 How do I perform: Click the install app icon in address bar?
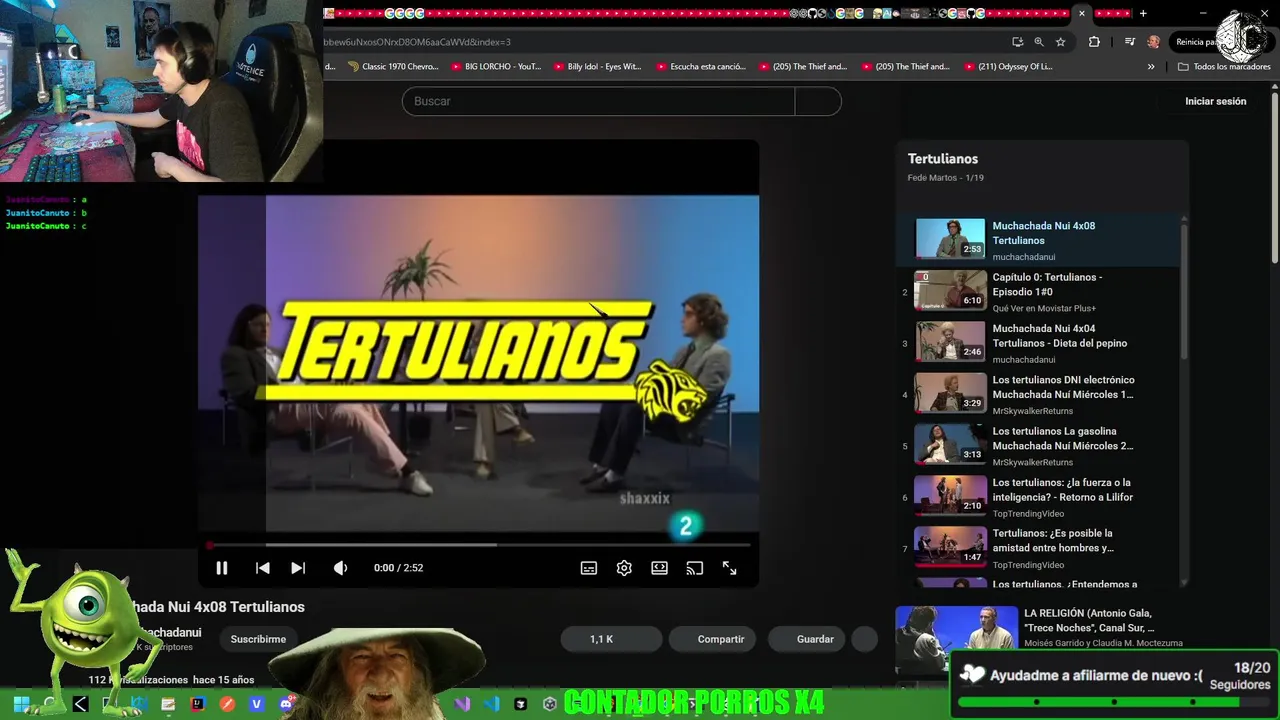1017,42
